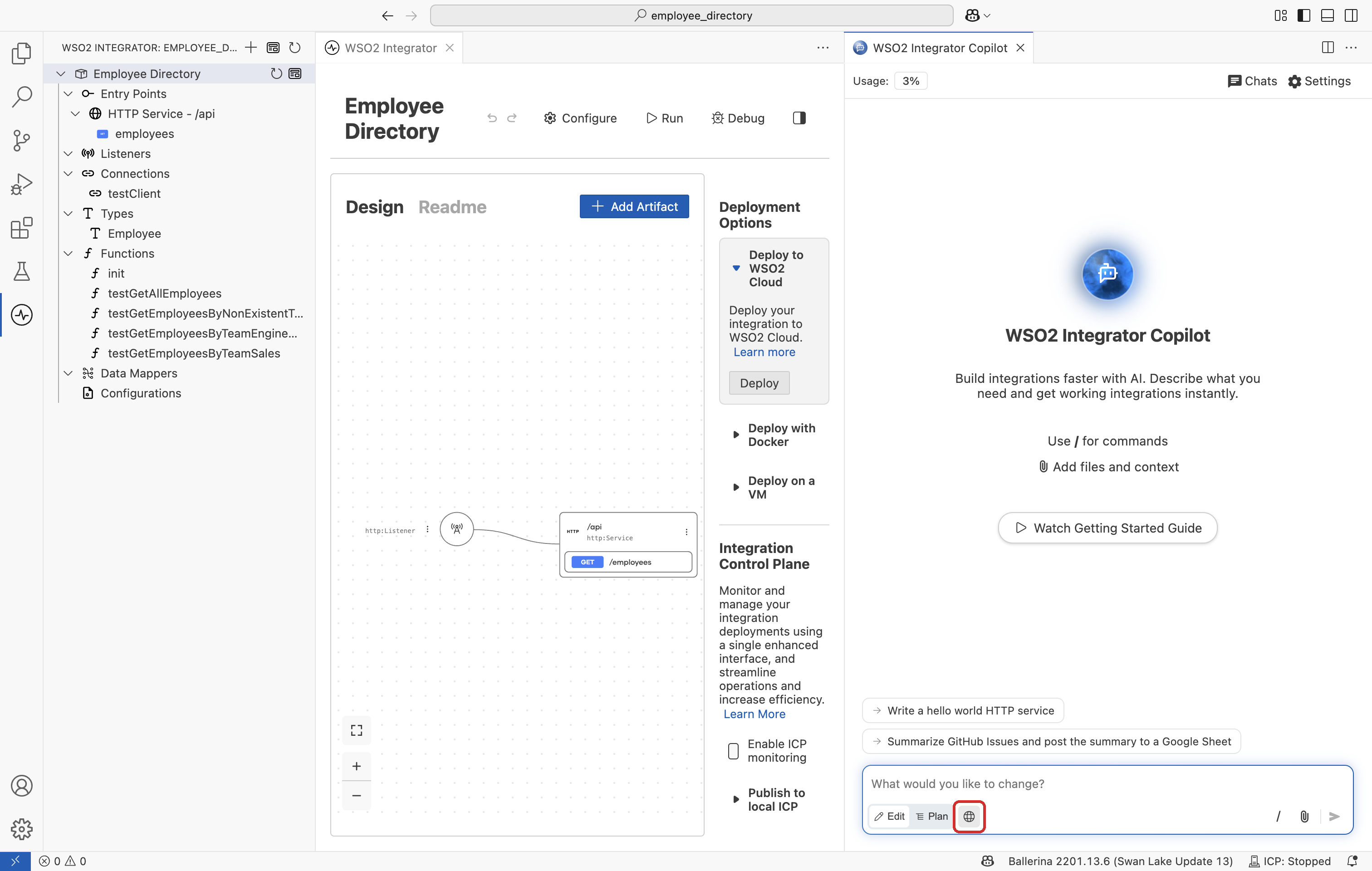Open the Watch Getting Started Guide button
This screenshot has height=871, width=1372.
pos(1107,528)
